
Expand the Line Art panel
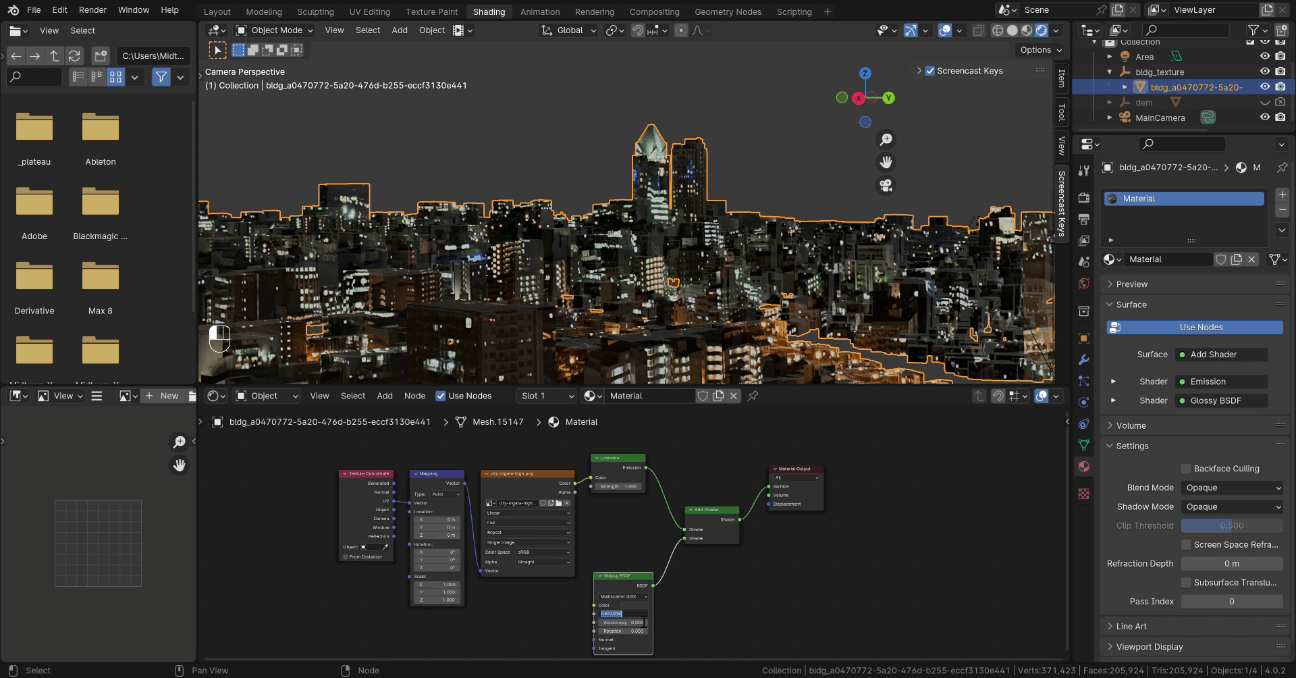tap(1131, 626)
